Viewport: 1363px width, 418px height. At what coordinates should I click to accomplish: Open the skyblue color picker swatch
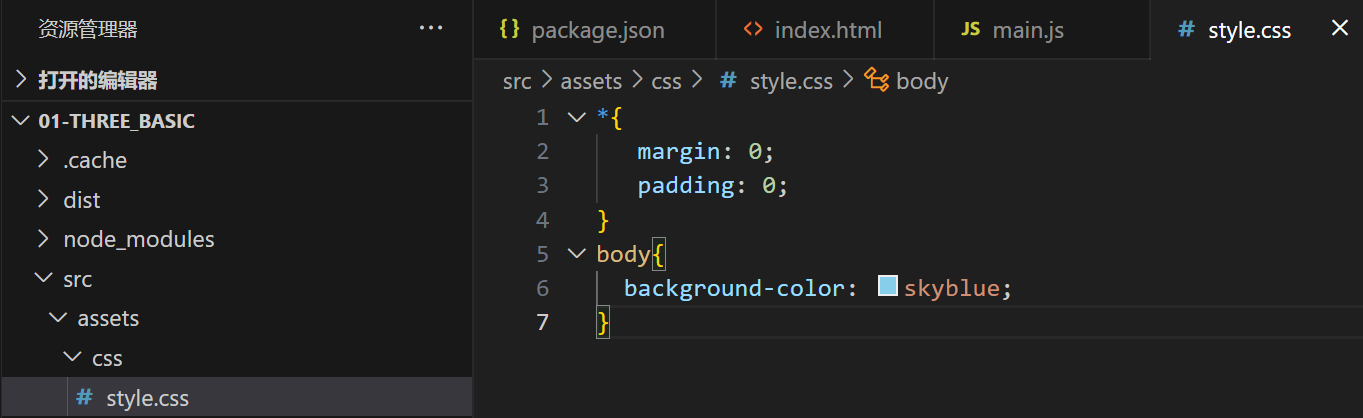(x=887, y=287)
